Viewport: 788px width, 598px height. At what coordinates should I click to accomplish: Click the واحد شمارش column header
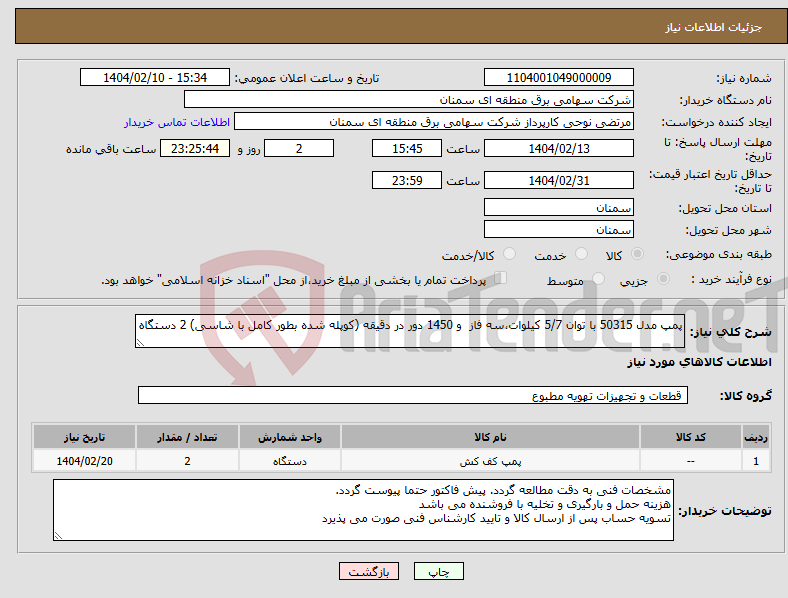pyautogui.click(x=290, y=437)
